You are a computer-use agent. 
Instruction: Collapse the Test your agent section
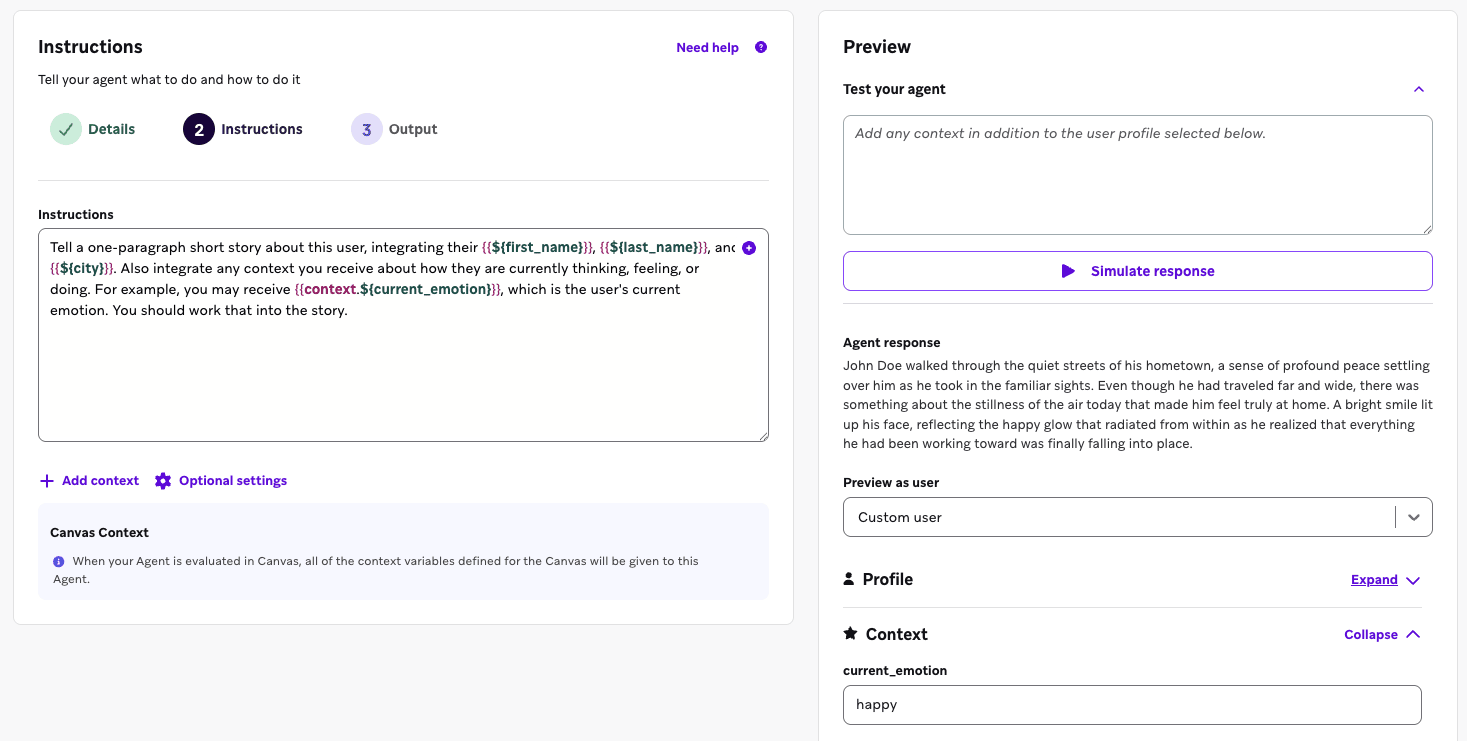click(x=1418, y=89)
